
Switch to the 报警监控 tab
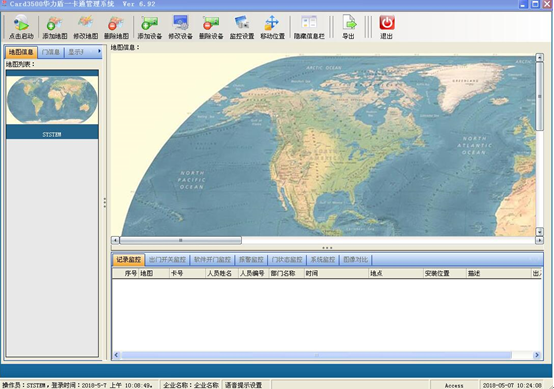coord(251,260)
